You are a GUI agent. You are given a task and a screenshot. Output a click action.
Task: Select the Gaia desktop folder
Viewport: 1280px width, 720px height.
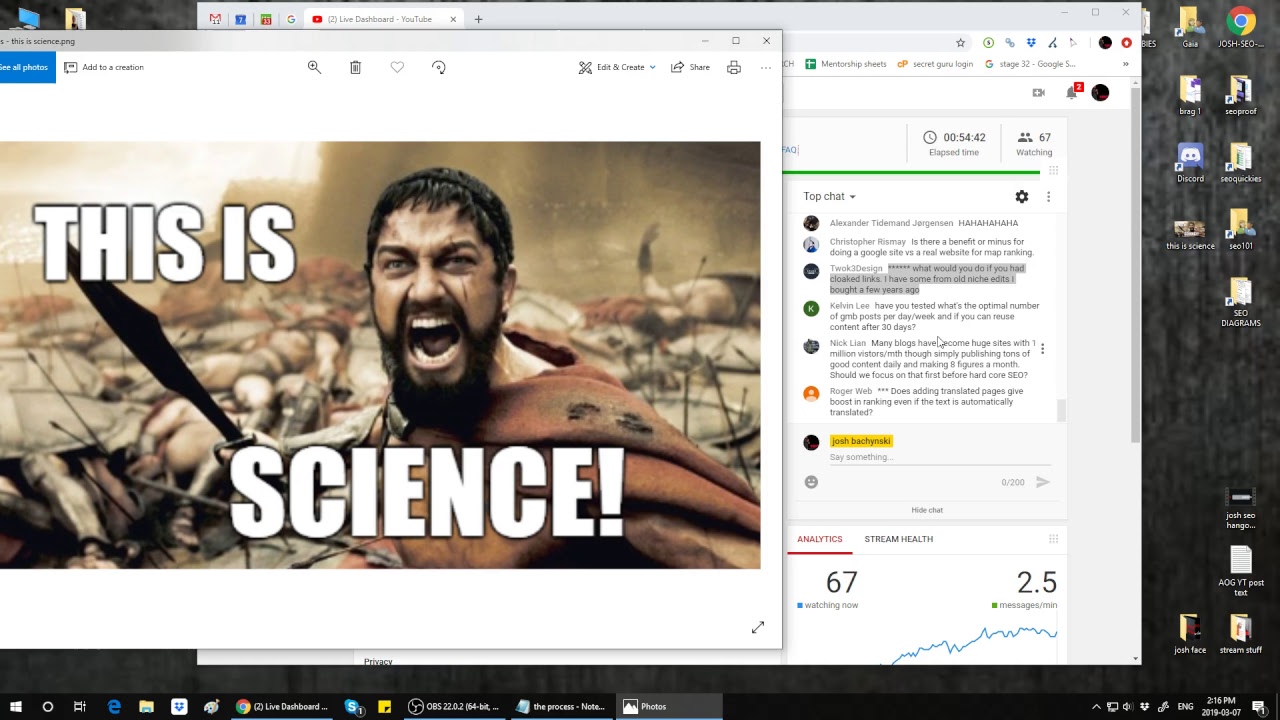pyautogui.click(x=1190, y=27)
